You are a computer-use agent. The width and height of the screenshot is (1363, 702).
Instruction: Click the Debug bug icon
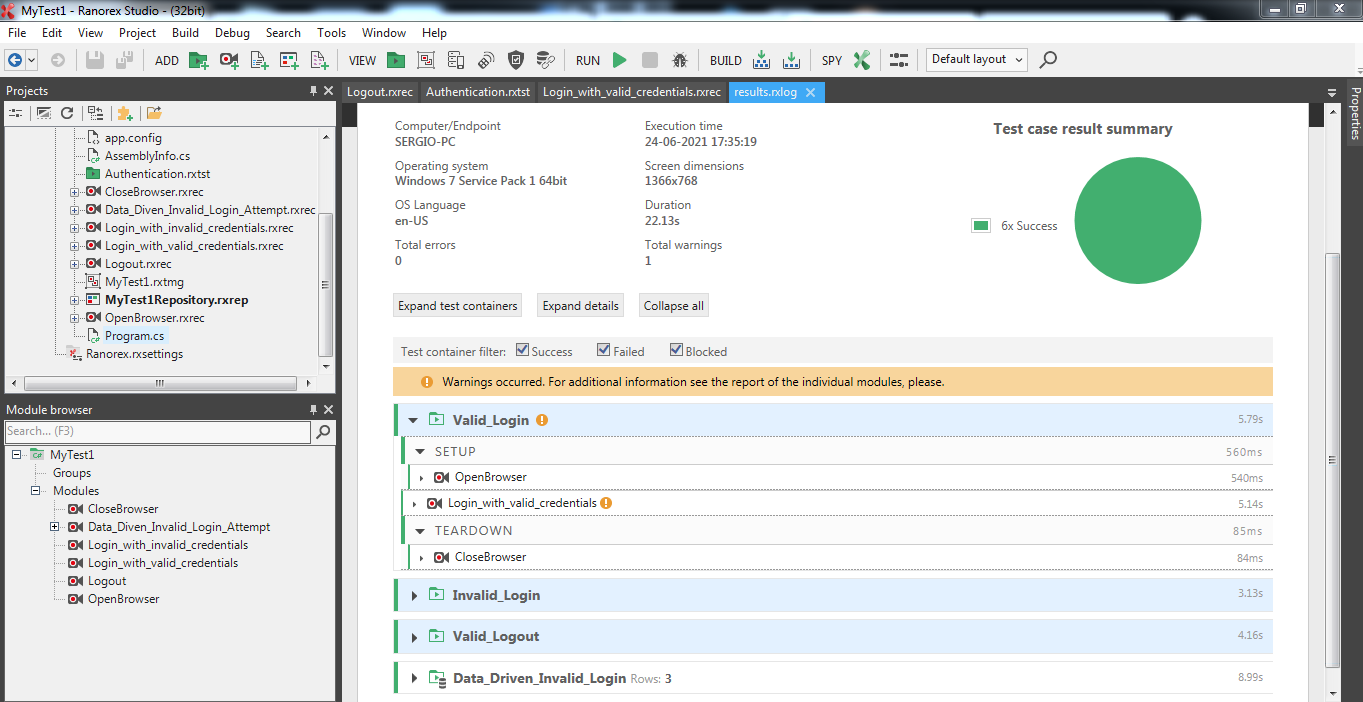tap(680, 60)
